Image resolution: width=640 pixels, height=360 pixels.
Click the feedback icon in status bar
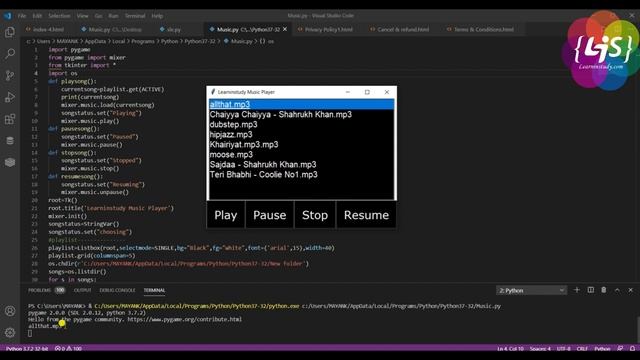[620, 349]
